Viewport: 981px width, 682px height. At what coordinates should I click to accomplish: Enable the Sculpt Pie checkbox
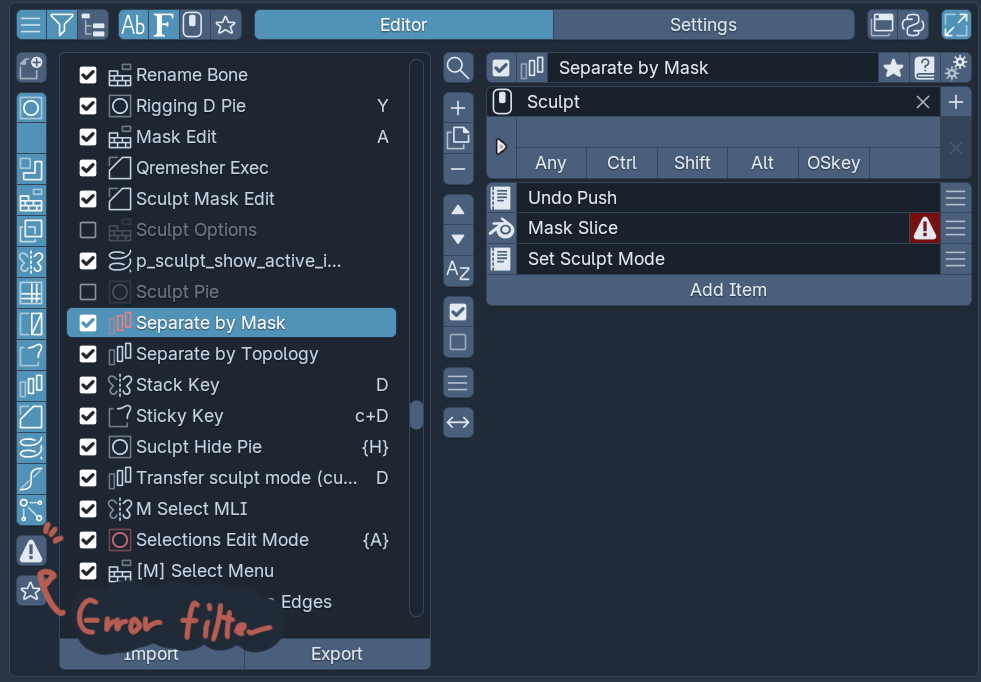click(88, 292)
